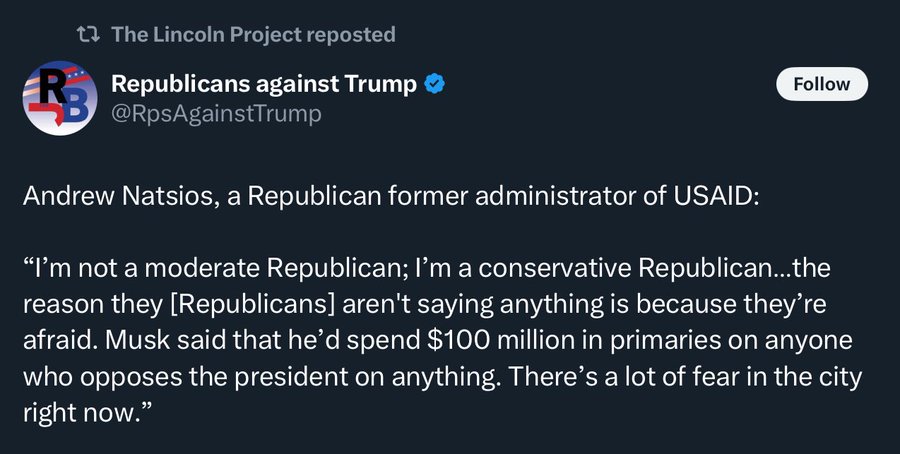900x454 pixels.
Task: Click the blue B in the profile logo
Action: coord(75,107)
